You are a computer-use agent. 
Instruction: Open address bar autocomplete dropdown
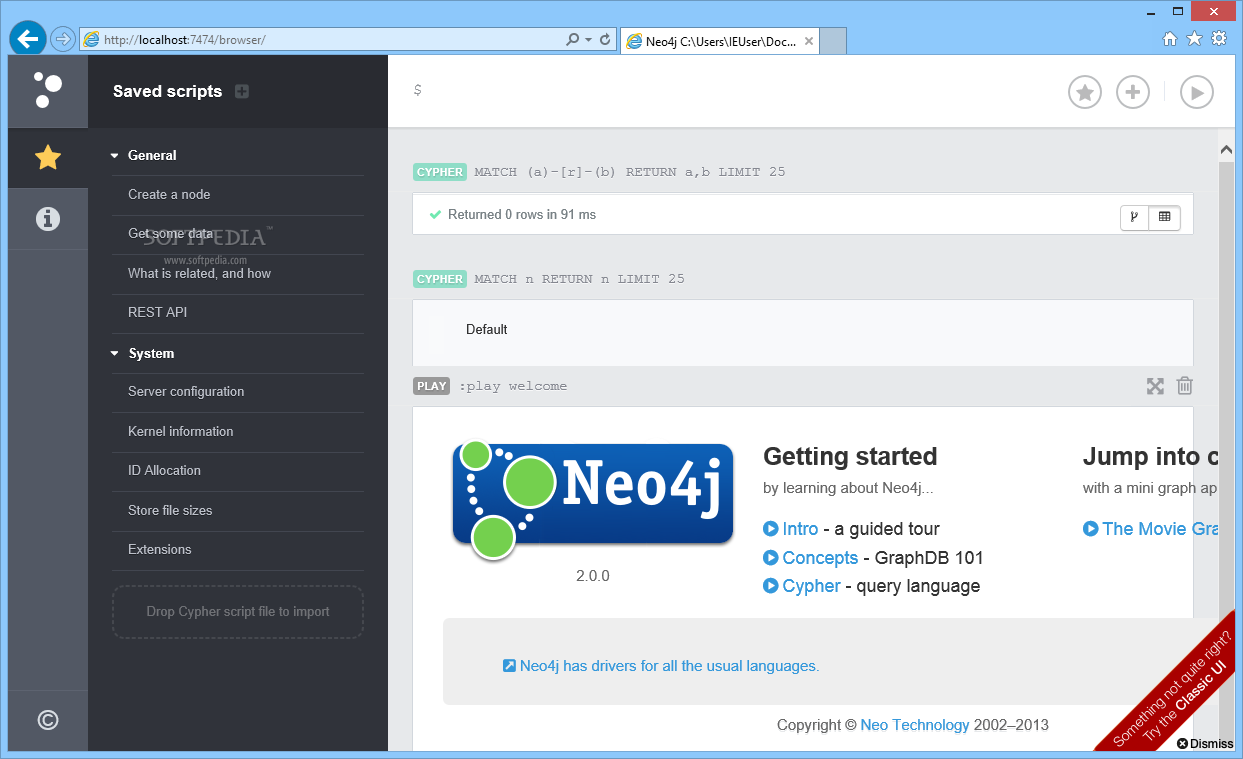pyautogui.click(x=588, y=40)
